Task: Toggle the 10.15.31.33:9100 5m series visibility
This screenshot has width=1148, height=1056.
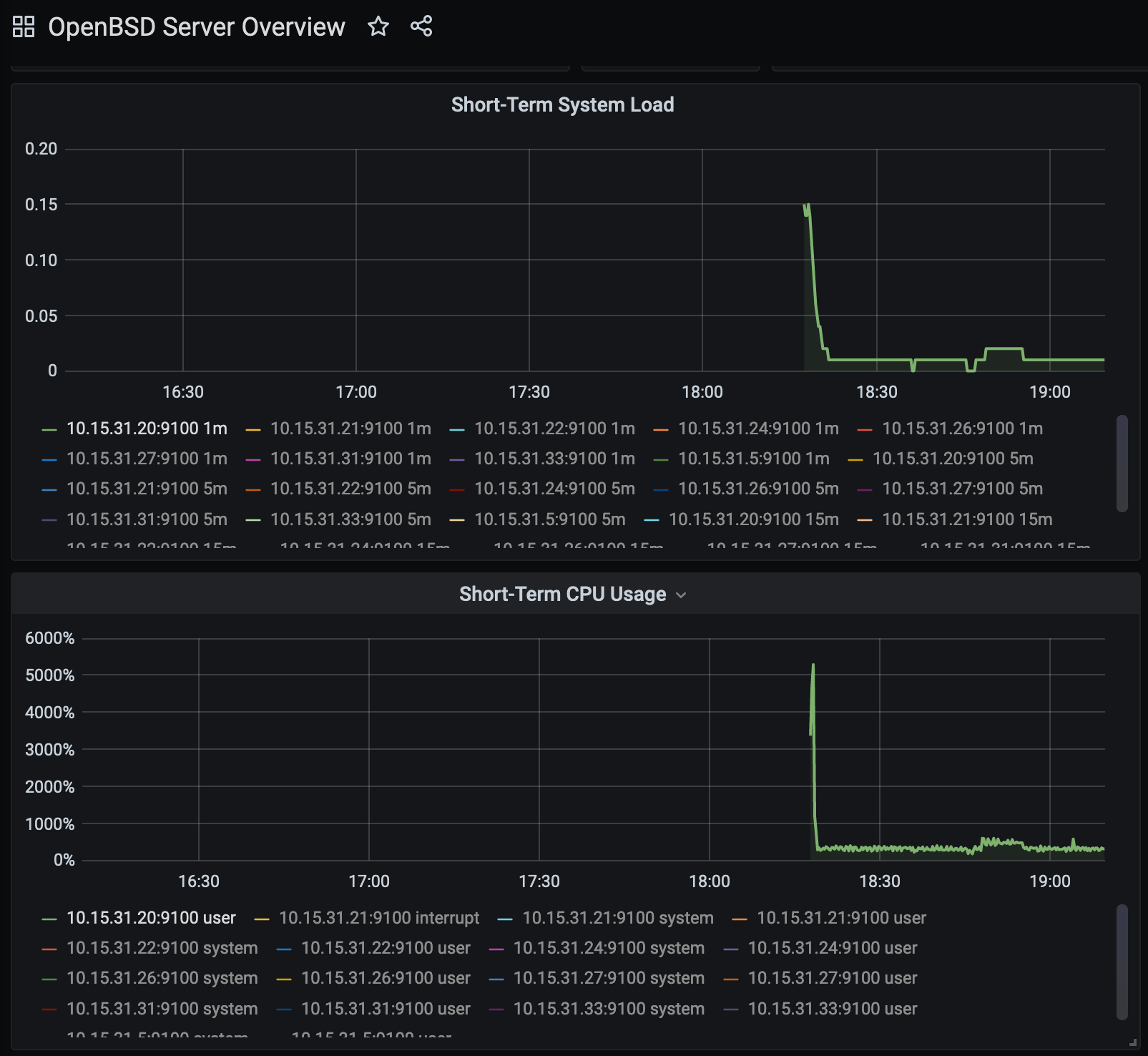Action: click(x=350, y=519)
